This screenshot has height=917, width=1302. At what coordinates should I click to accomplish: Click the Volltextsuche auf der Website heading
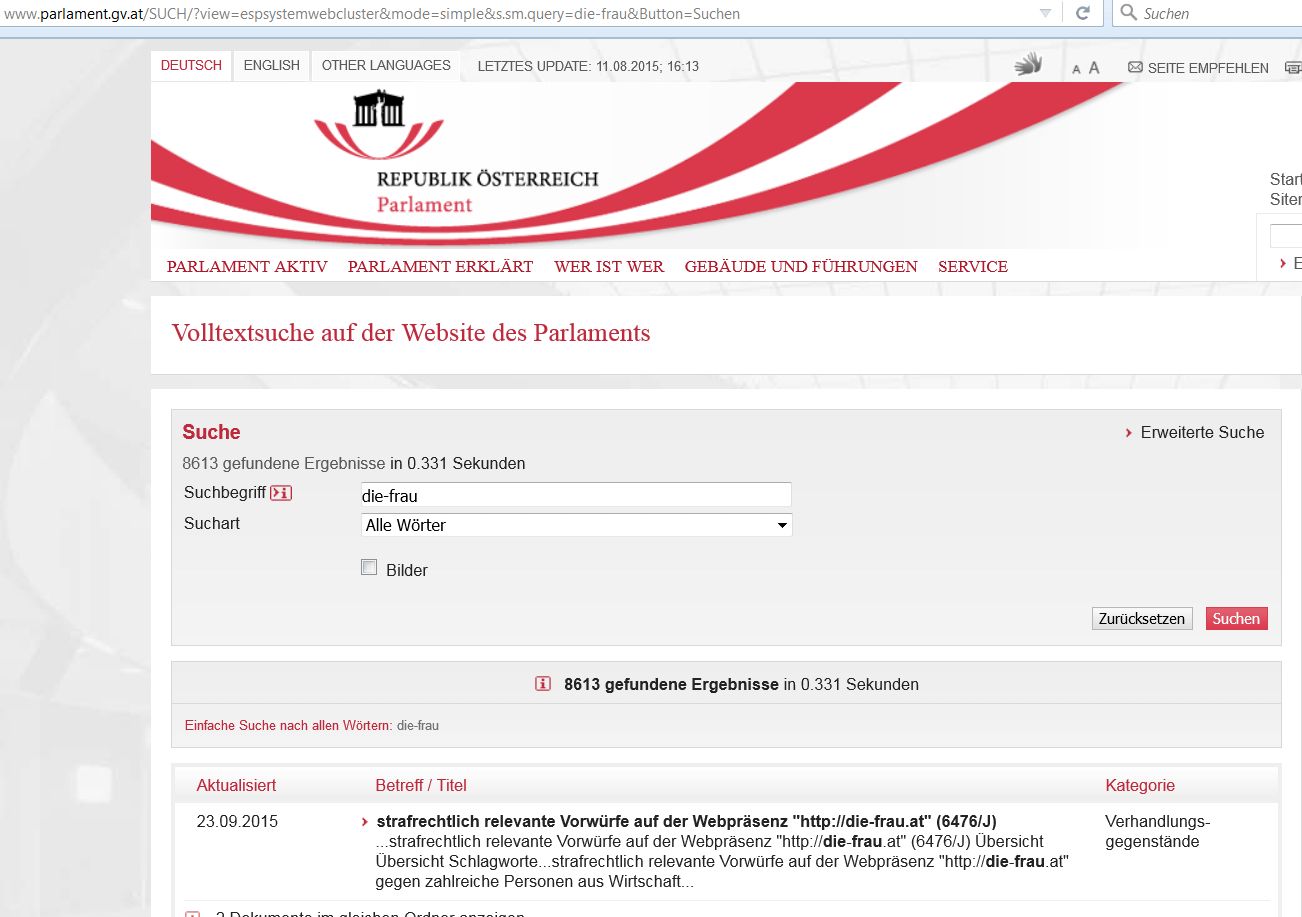411,333
